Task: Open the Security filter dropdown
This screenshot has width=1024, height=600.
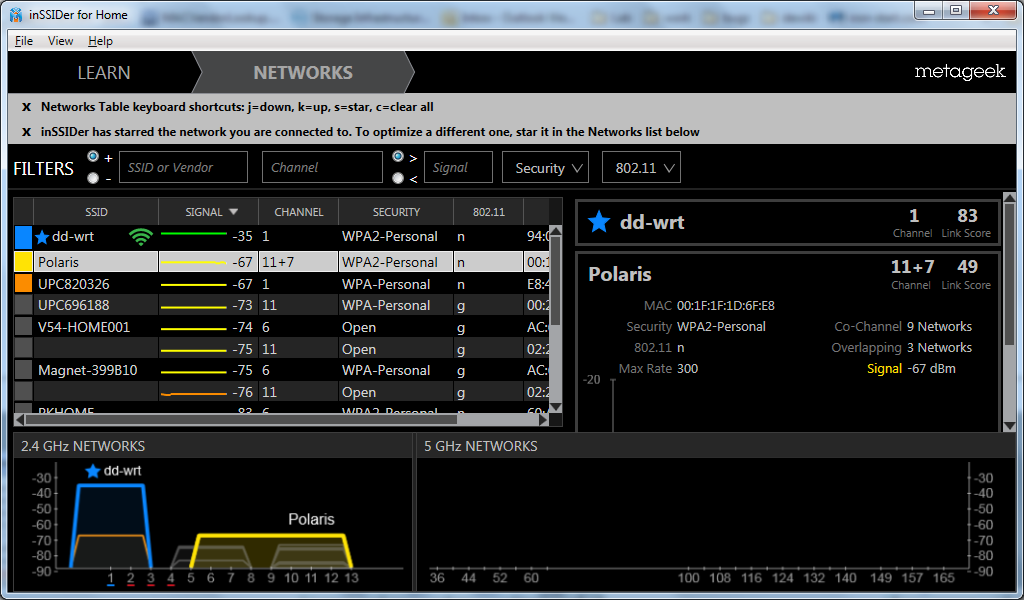Action: point(545,167)
